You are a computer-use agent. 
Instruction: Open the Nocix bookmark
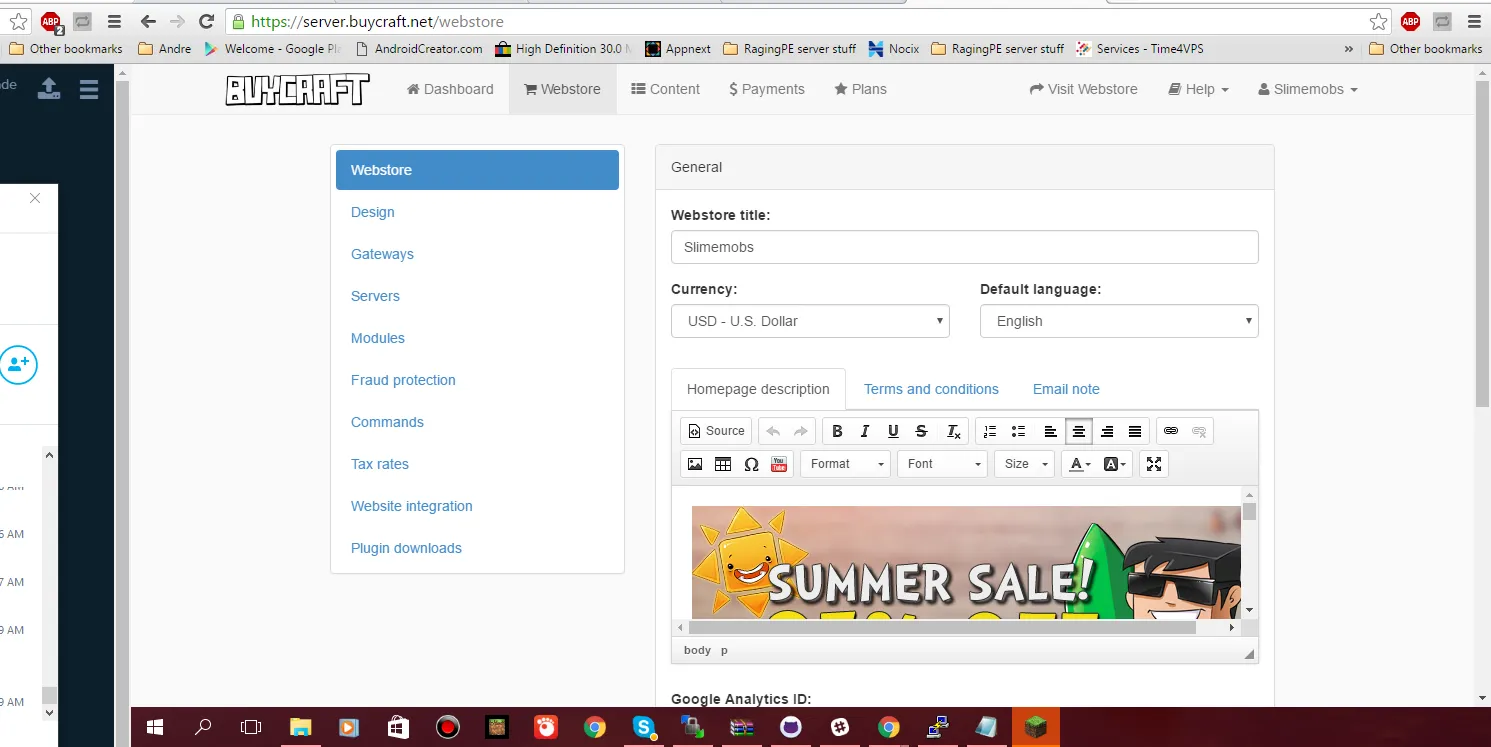(894, 48)
